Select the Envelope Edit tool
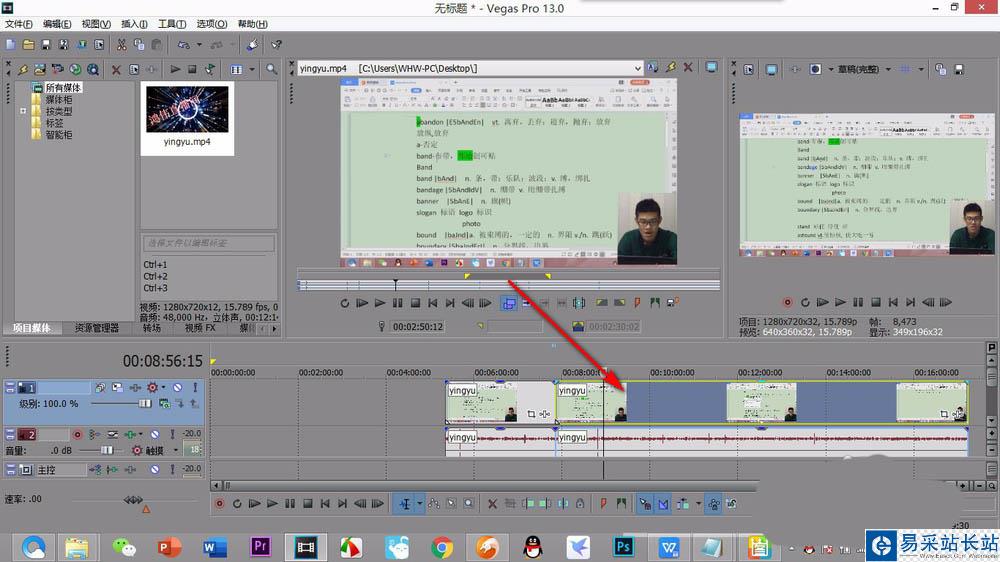 coord(434,504)
